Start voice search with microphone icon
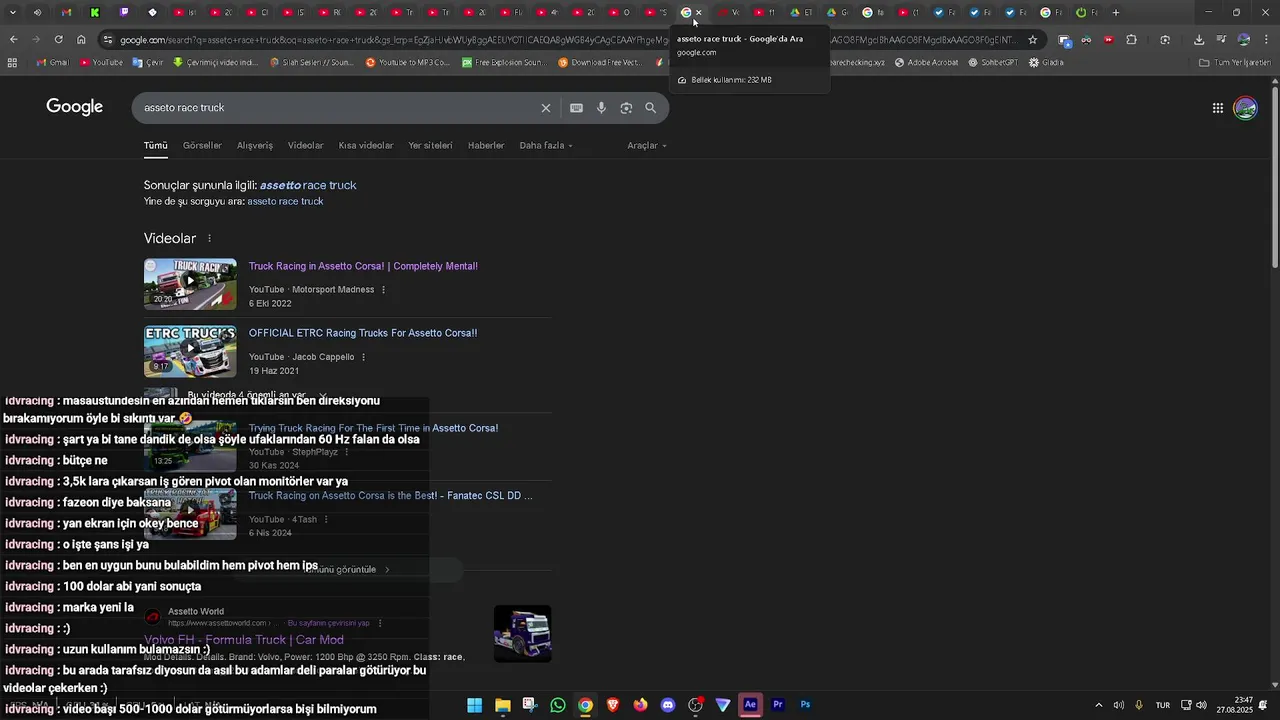The width and height of the screenshot is (1280, 720). 601,108
